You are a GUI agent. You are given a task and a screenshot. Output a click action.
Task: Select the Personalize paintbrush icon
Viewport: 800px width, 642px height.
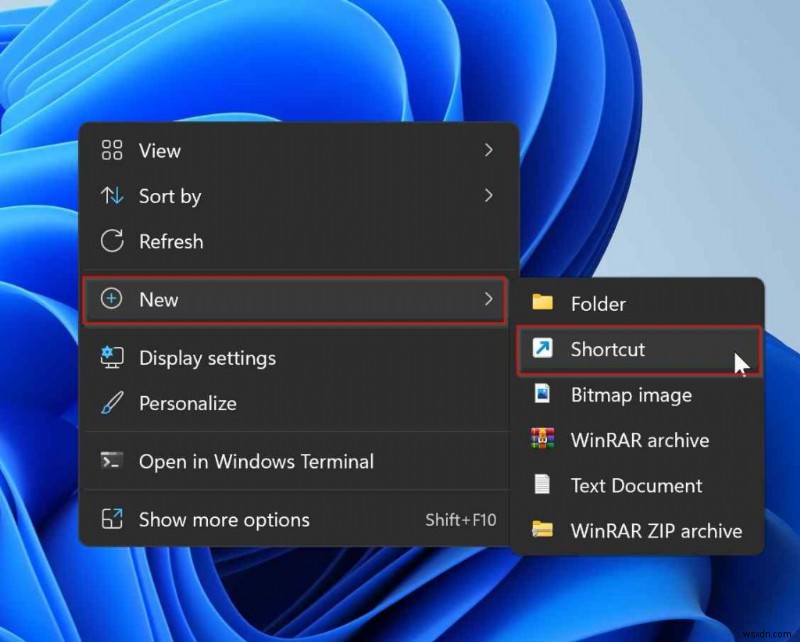113,404
